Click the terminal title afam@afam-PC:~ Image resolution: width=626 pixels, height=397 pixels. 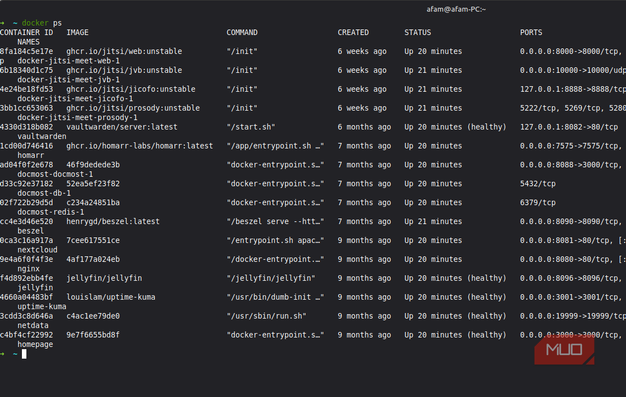click(x=456, y=9)
